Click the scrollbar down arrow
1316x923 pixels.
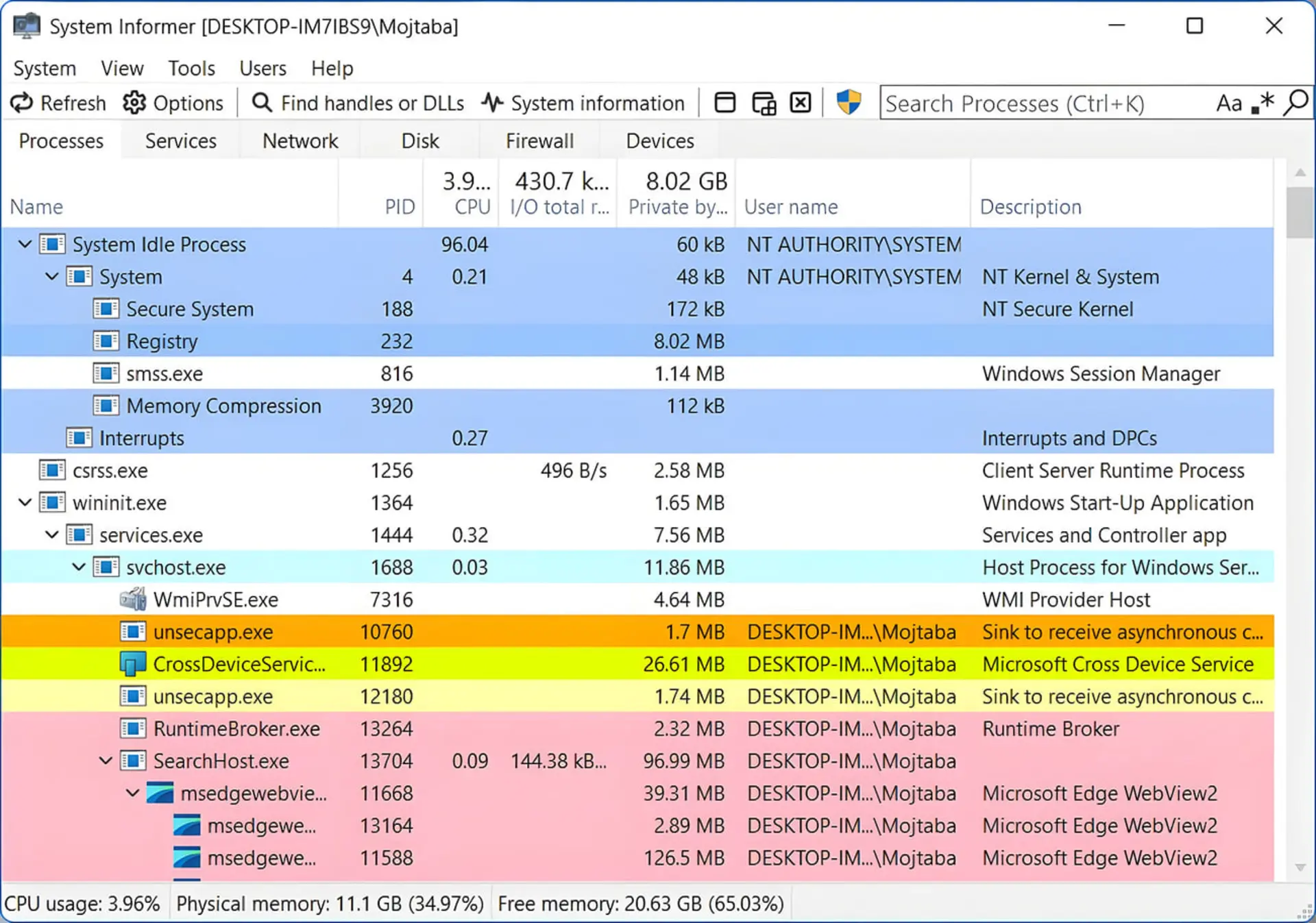click(1300, 867)
